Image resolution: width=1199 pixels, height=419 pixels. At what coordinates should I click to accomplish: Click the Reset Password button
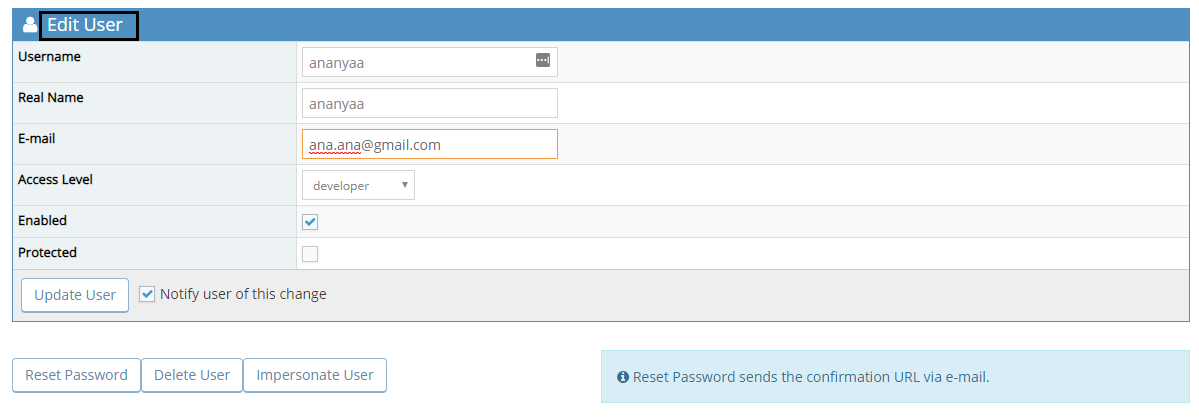coord(76,375)
